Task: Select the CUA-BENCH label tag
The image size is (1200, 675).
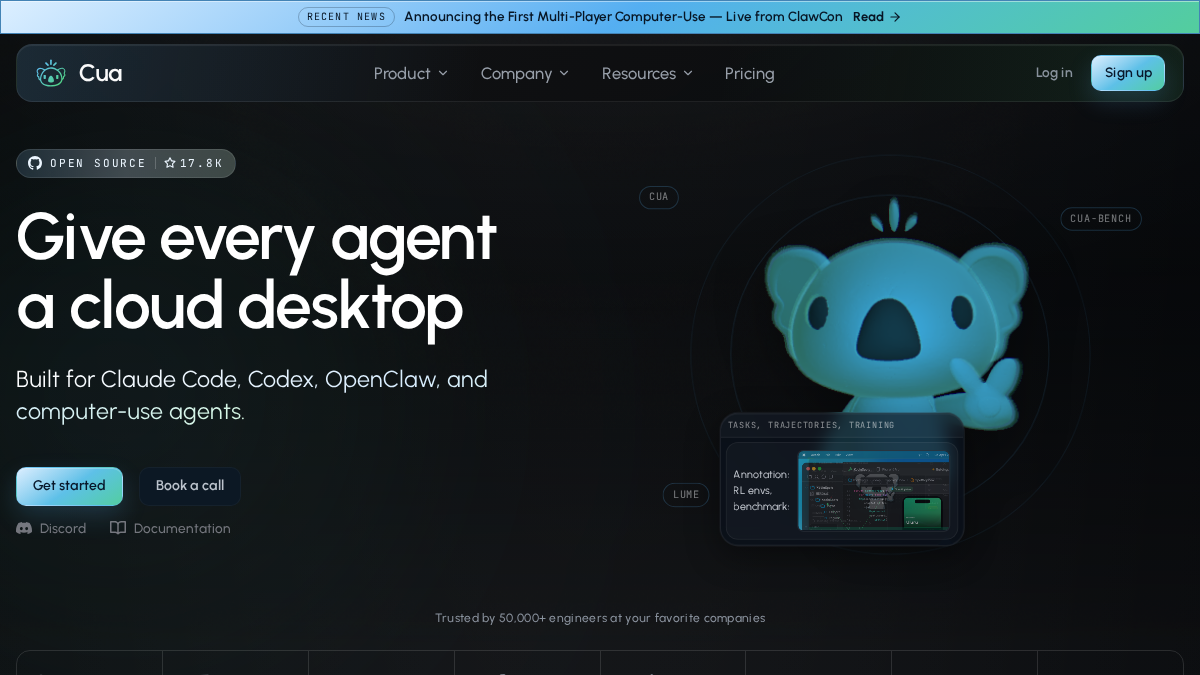Action: [1101, 219]
